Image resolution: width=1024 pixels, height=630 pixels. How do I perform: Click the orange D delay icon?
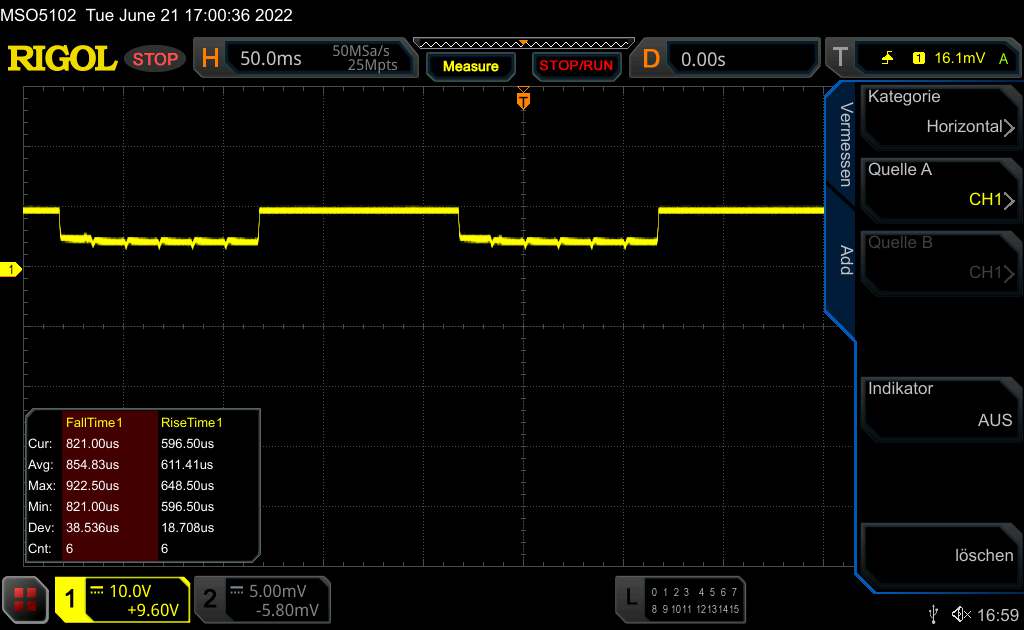[x=651, y=59]
